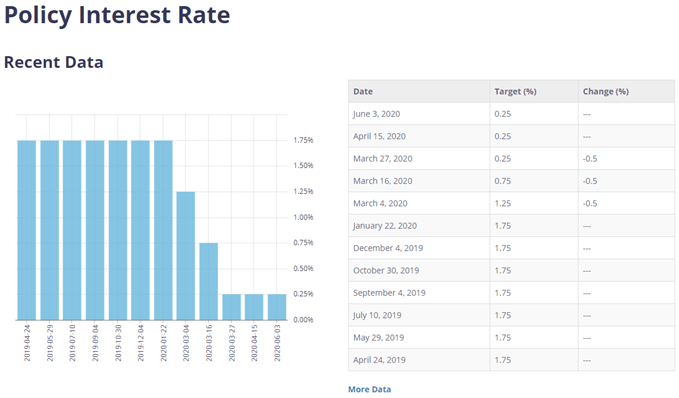Click the 0.25 target for June 3, 2020
Viewport: 679px width, 398px height.
(503, 114)
